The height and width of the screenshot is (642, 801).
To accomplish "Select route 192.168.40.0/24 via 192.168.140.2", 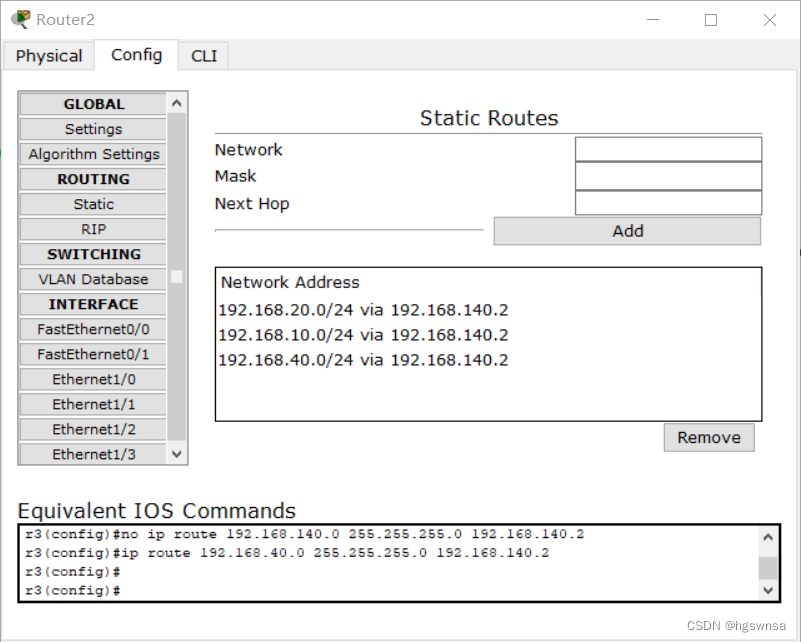I will click(x=363, y=360).
